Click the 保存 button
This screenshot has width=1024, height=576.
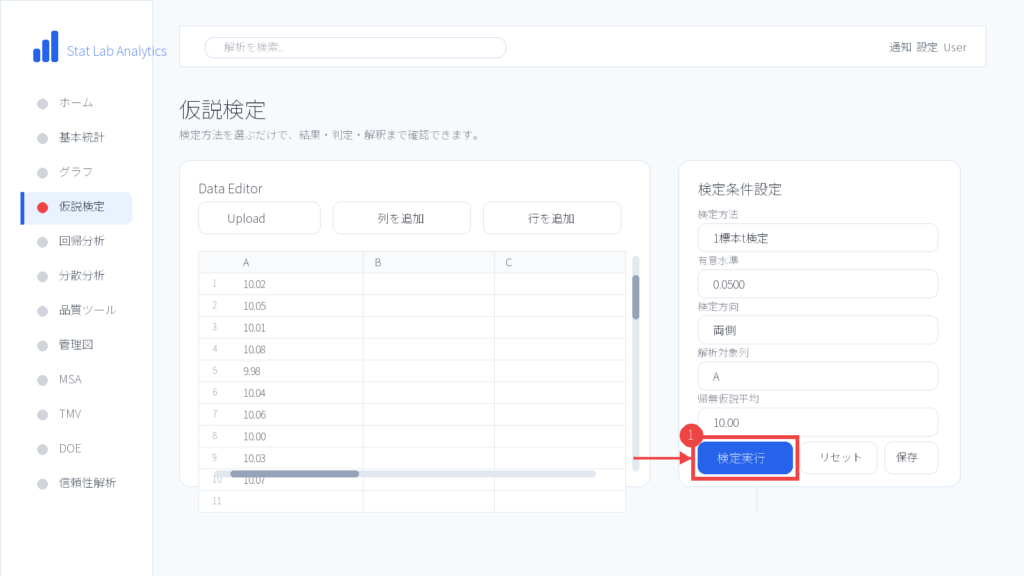911,458
